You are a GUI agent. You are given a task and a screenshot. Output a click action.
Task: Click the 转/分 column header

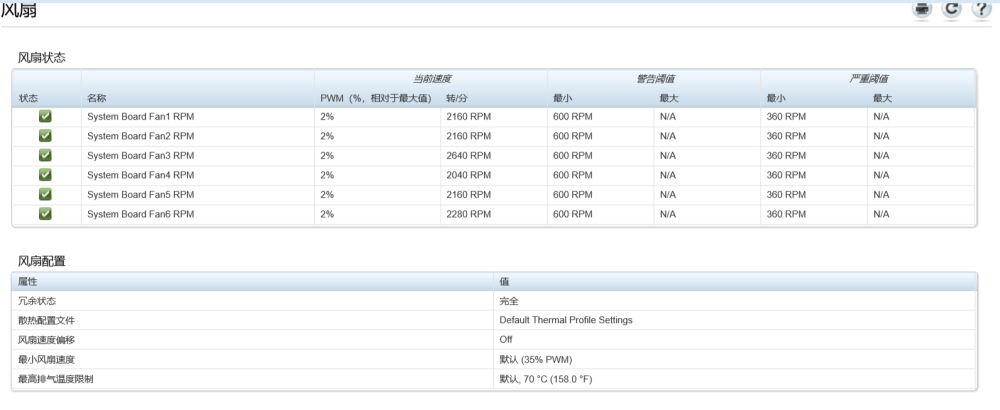457,98
